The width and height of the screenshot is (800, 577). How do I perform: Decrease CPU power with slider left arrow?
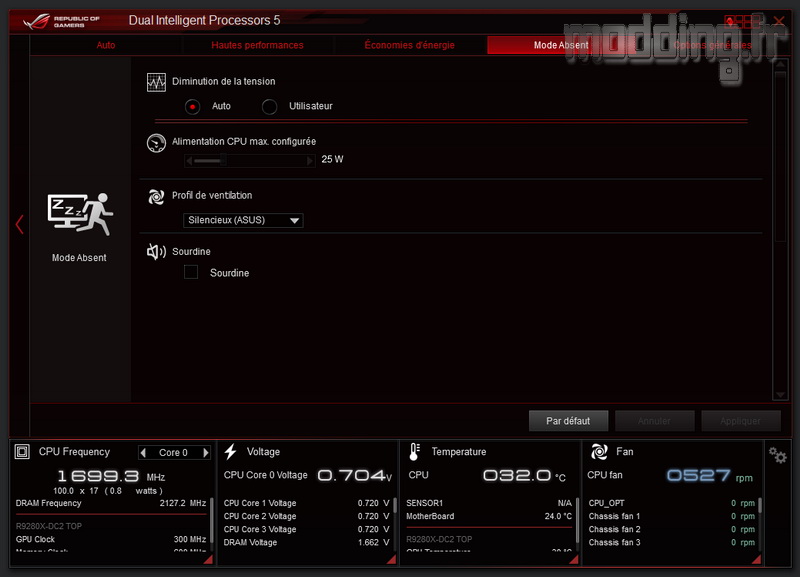pos(189,161)
